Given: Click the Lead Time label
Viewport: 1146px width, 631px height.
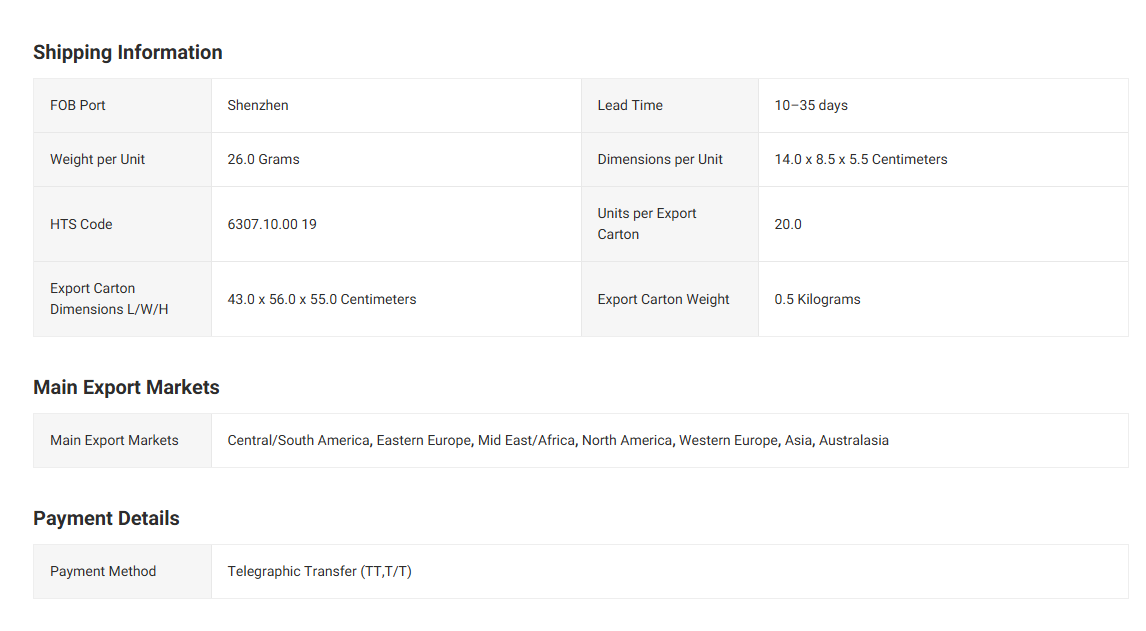Looking at the screenshot, I should [x=630, y=105].
